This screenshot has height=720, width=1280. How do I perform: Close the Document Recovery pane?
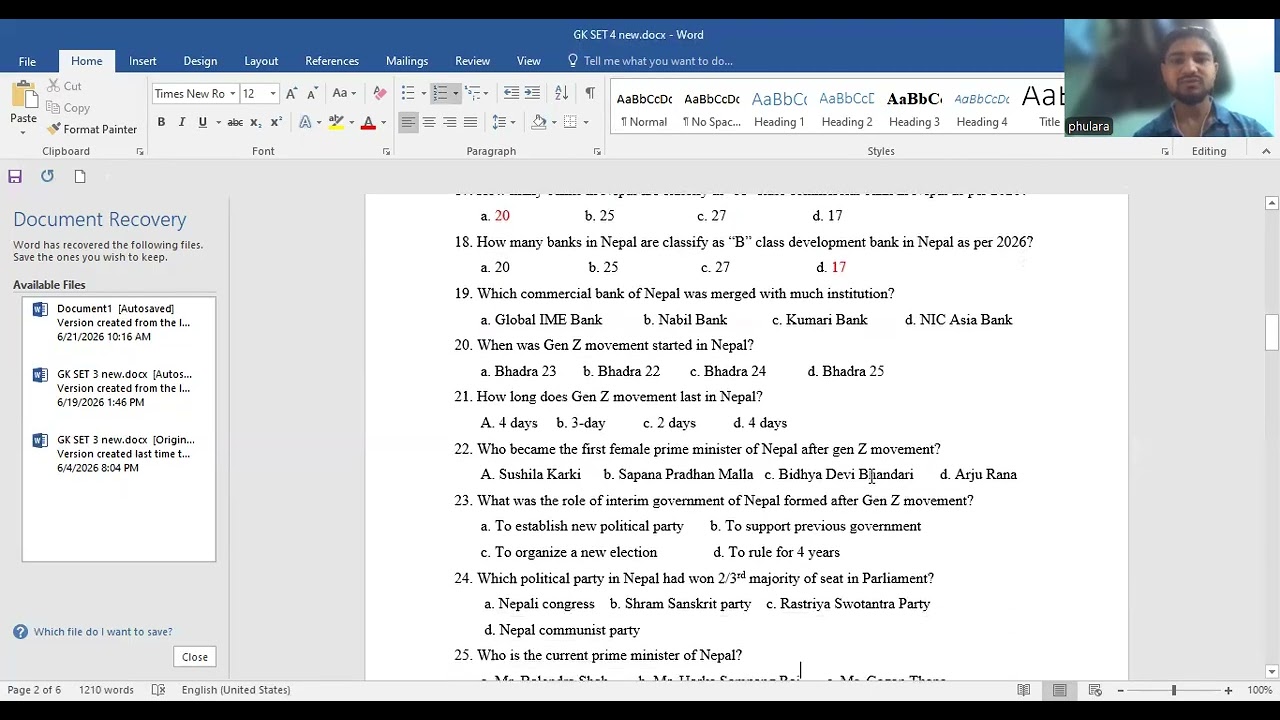pos(195,657)
